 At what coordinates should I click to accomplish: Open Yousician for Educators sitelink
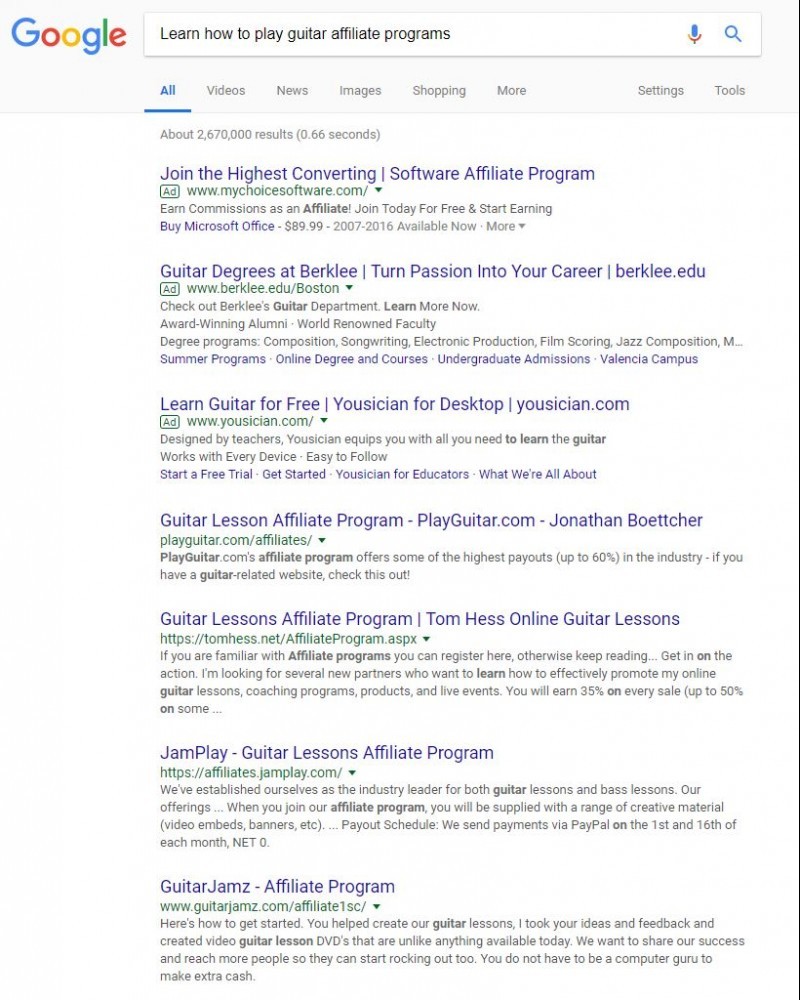point(402,474)
